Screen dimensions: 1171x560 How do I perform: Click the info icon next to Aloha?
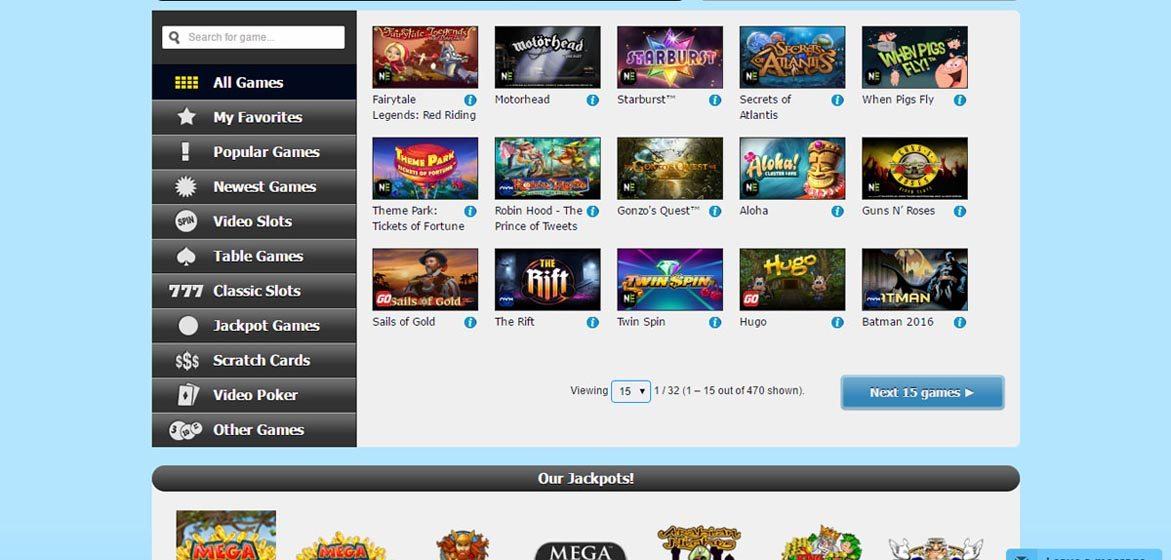pyautogui.click(x=837, y=211)
